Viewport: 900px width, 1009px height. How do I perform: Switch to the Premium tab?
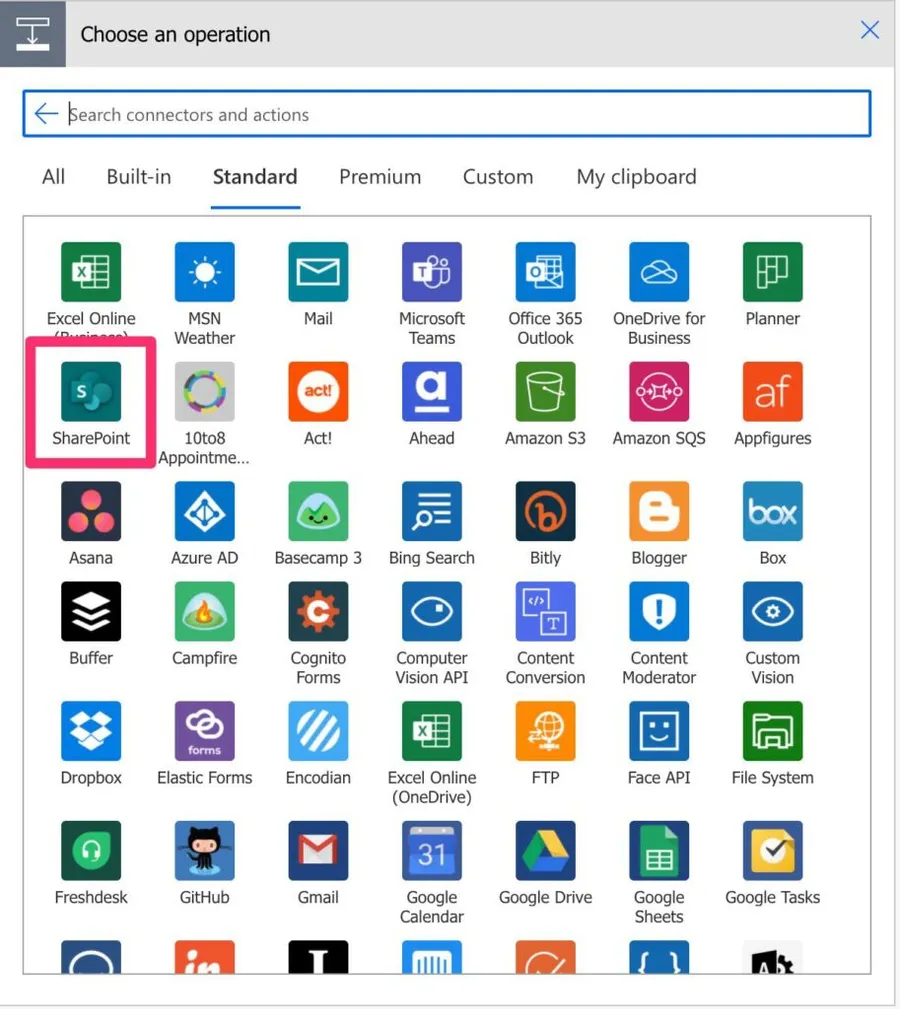pos(380,177)
